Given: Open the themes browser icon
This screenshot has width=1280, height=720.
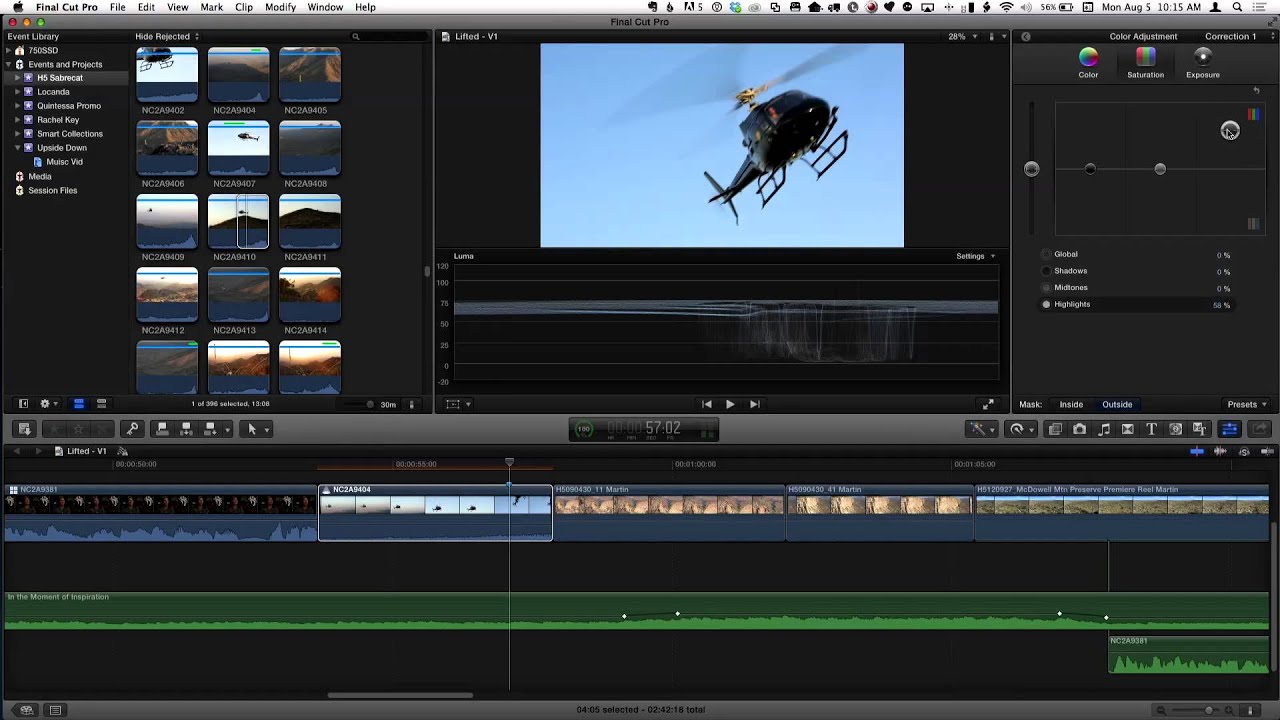Looking at the screenshot, I should pyautogui.click(x=1199, y=429).
